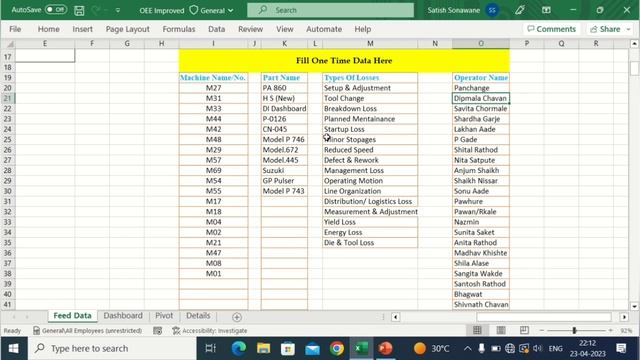This screenshot has height=360, width=640.
Task: Select the Types Of Losses header cell
Action: click(370, 78)
